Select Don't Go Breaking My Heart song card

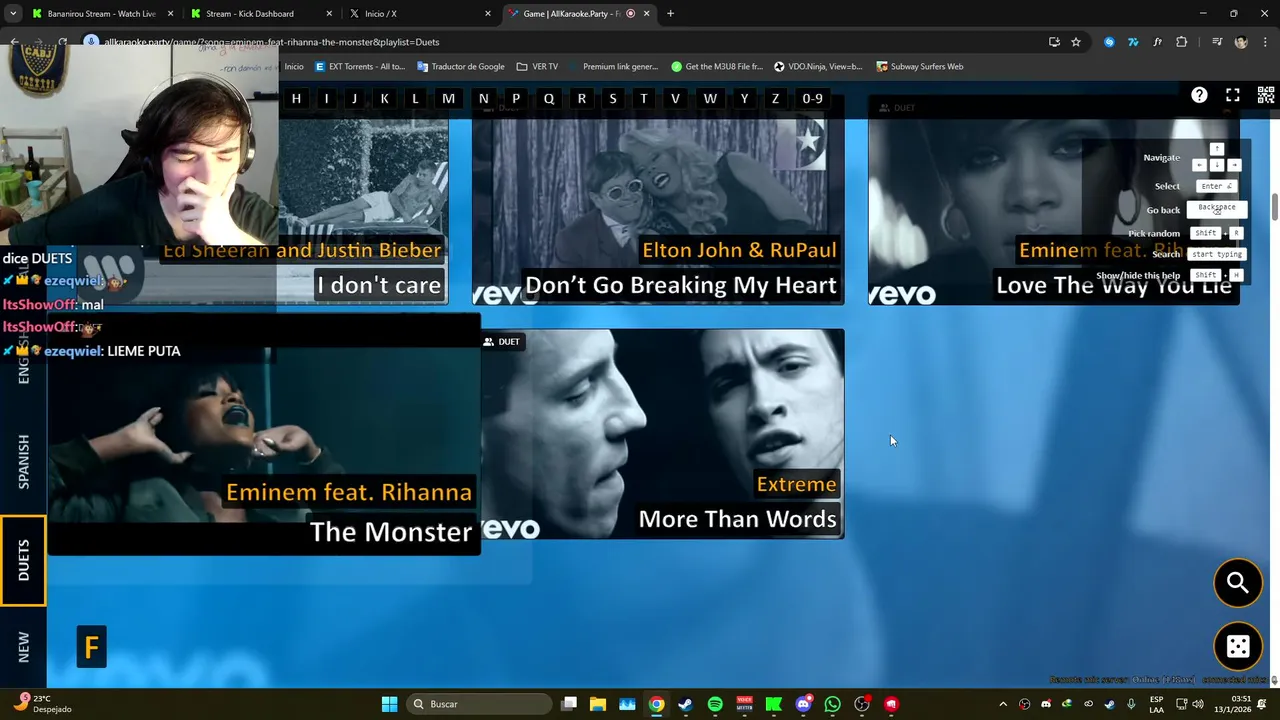(658, 200)
